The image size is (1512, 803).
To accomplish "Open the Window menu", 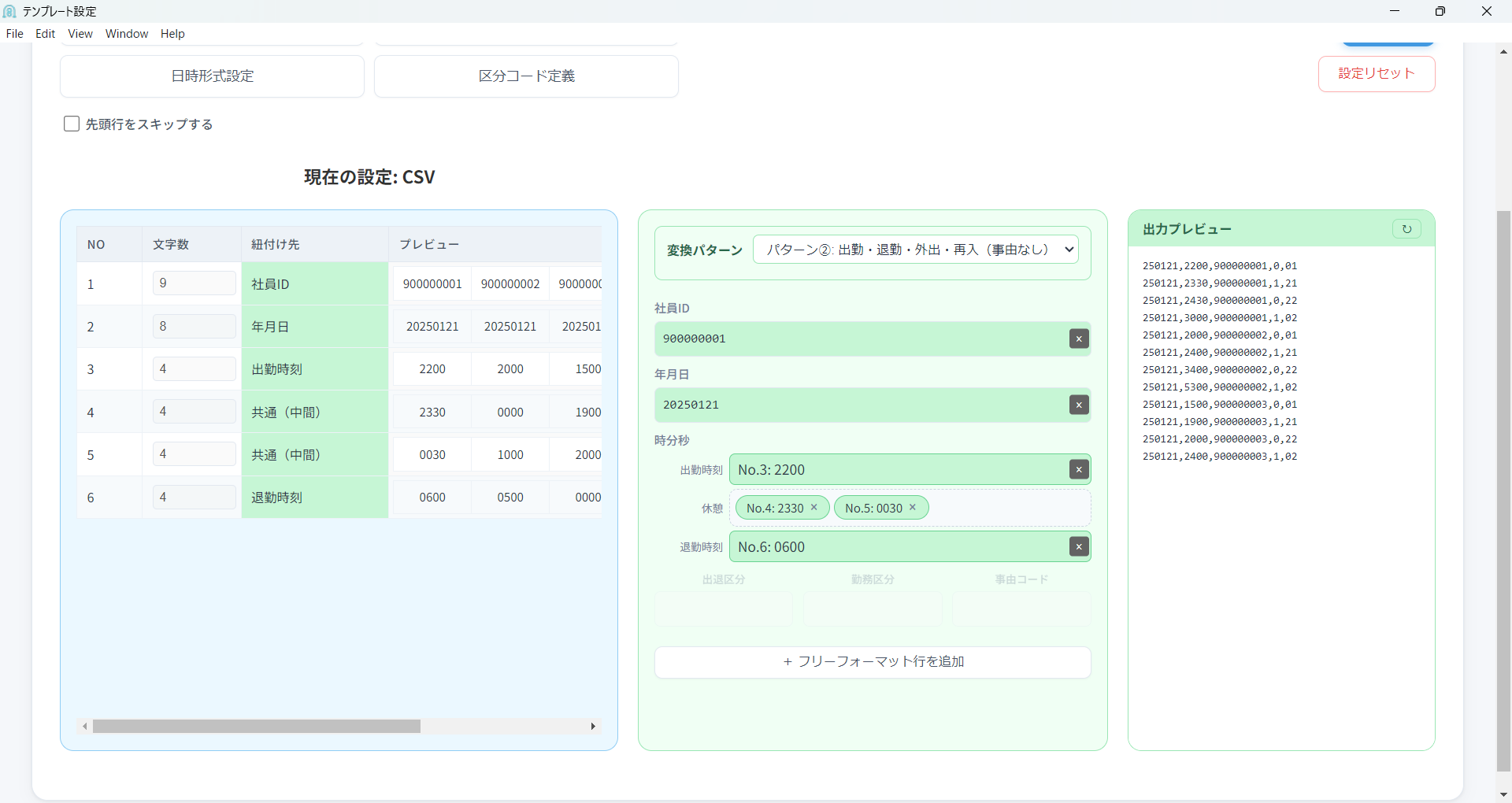I will (x=126, y=33).
